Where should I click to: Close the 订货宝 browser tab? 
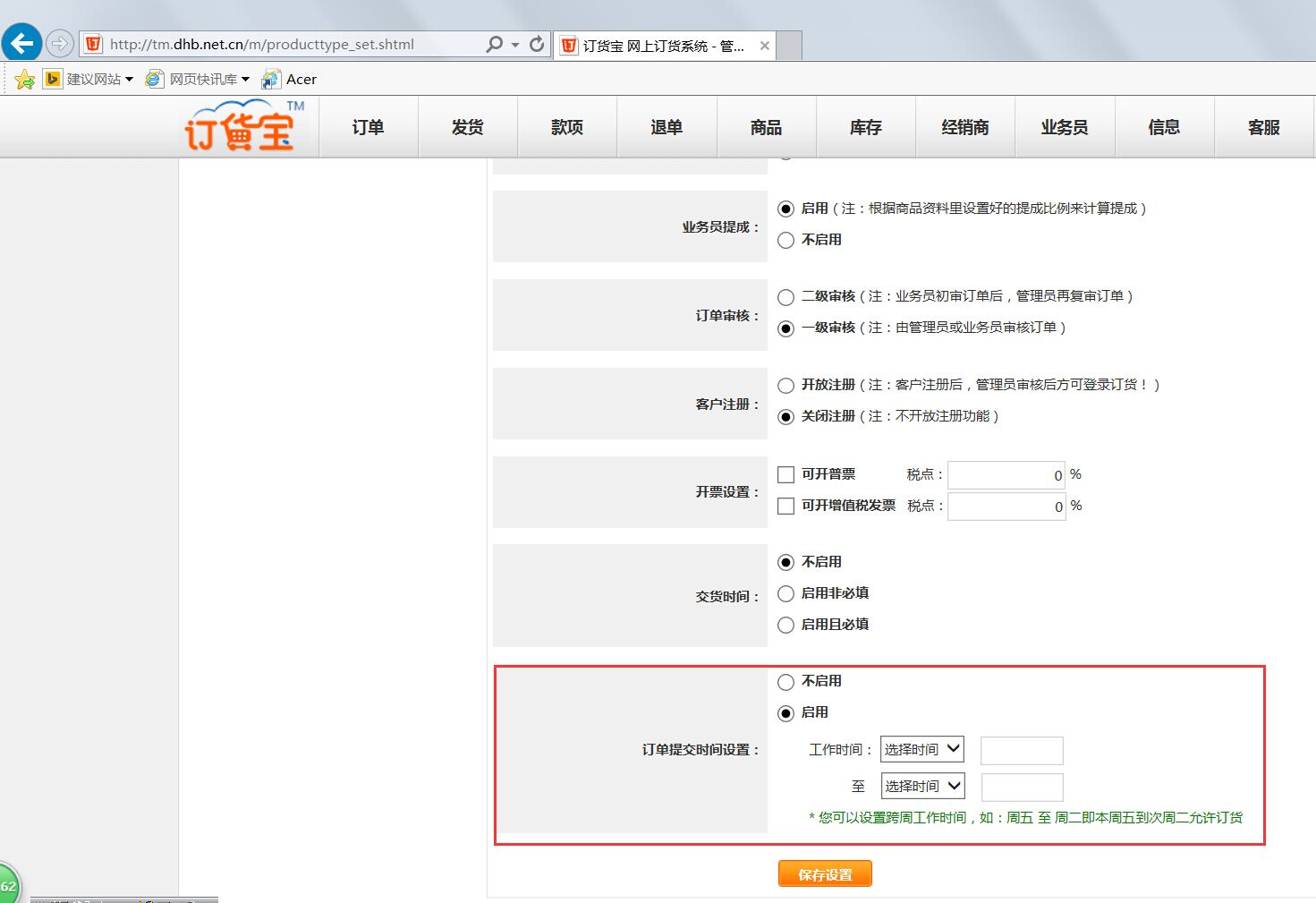point(764,46)
